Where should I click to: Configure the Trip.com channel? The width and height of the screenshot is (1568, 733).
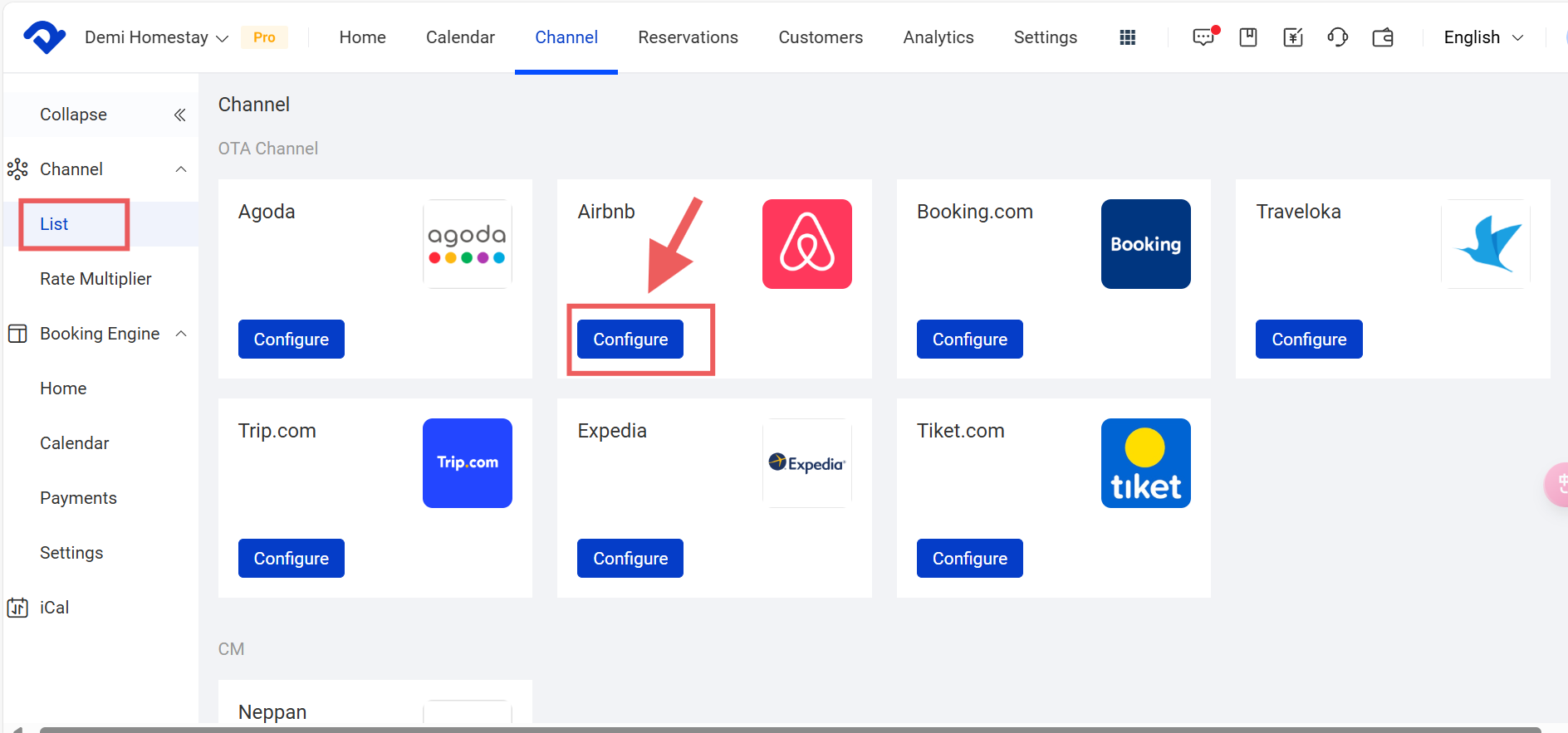292,558
